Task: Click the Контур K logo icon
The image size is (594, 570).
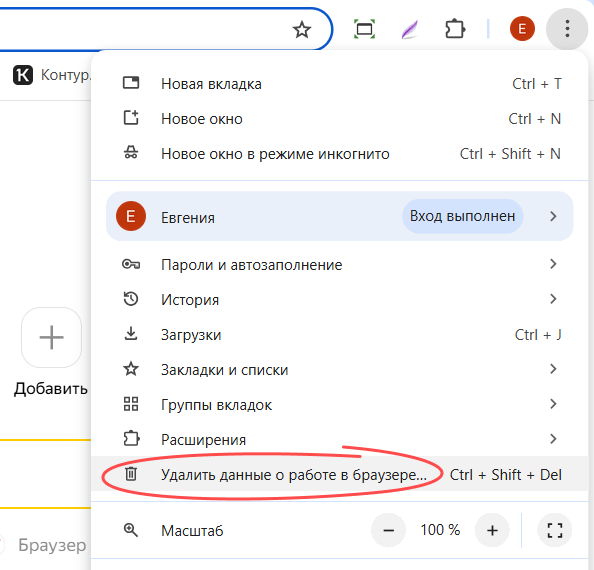Action: [23, 75]
